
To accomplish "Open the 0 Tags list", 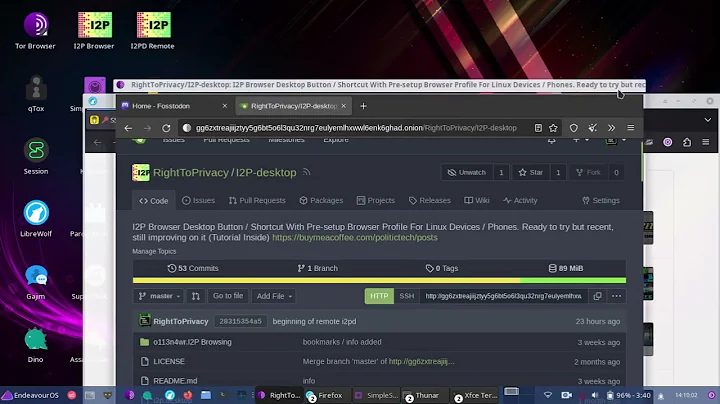I will [x=442, y=268].
